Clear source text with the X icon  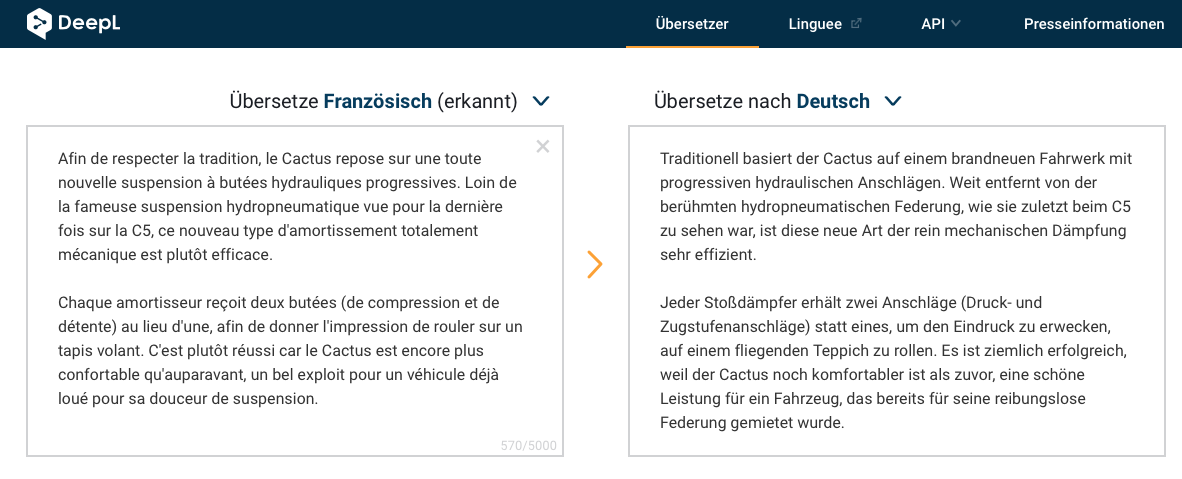(x=543, y=146)
